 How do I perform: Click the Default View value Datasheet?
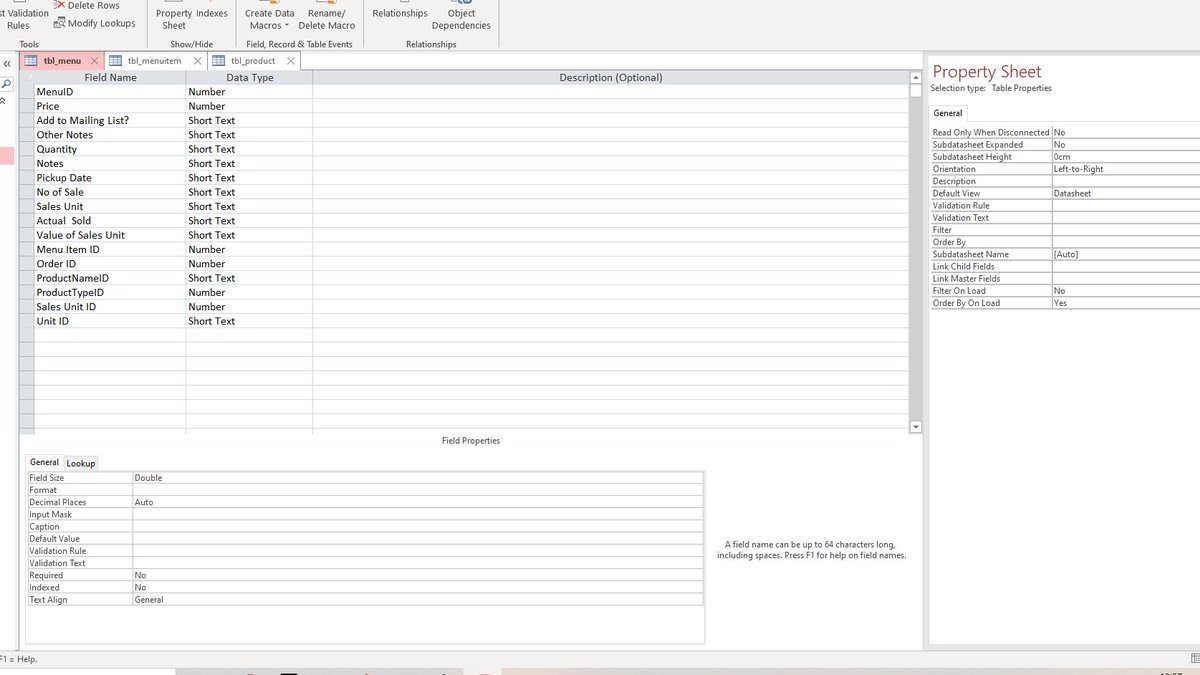1125,193
